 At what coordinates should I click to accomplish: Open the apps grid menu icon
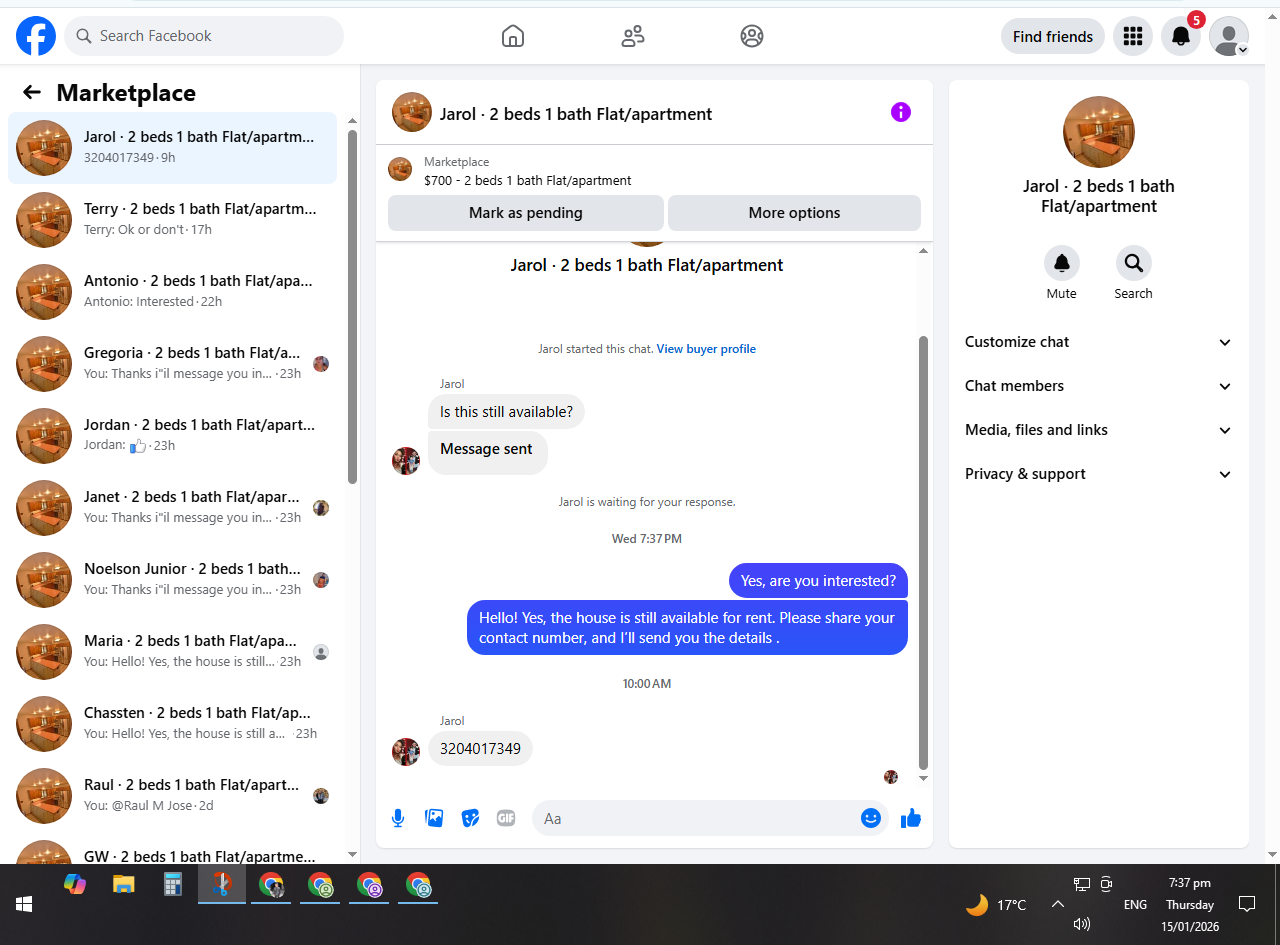pos(1132,36)
